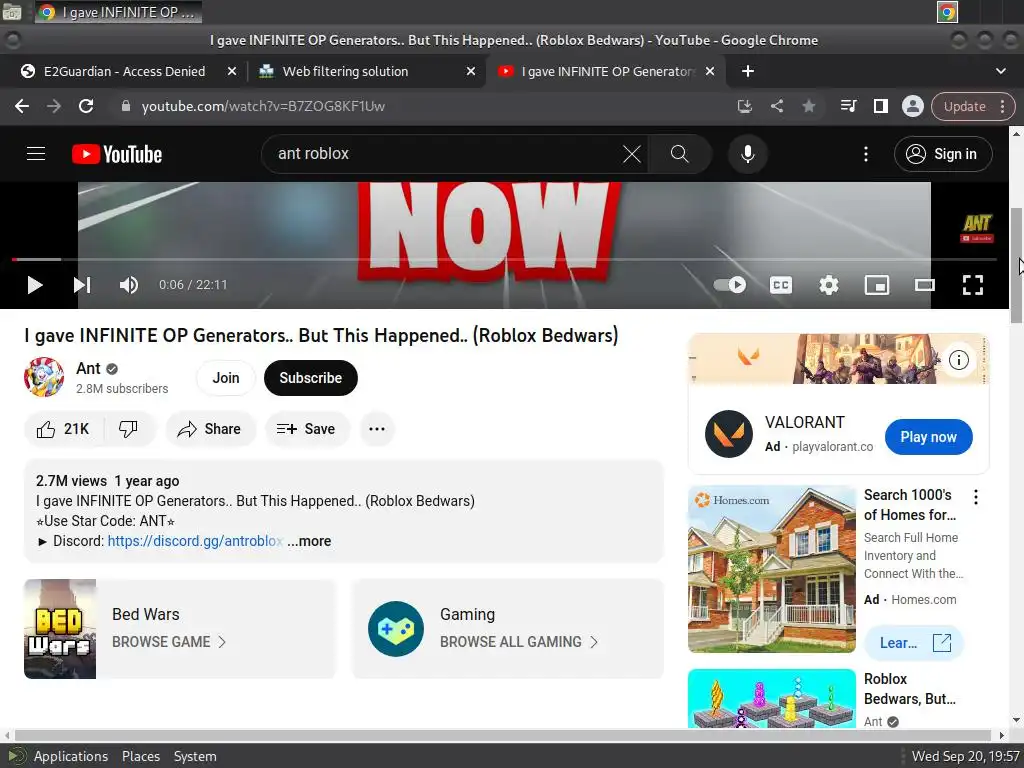
Task: Switch to Web filtering solution tab
Action: pyautogui.click(x=345, y=71)
